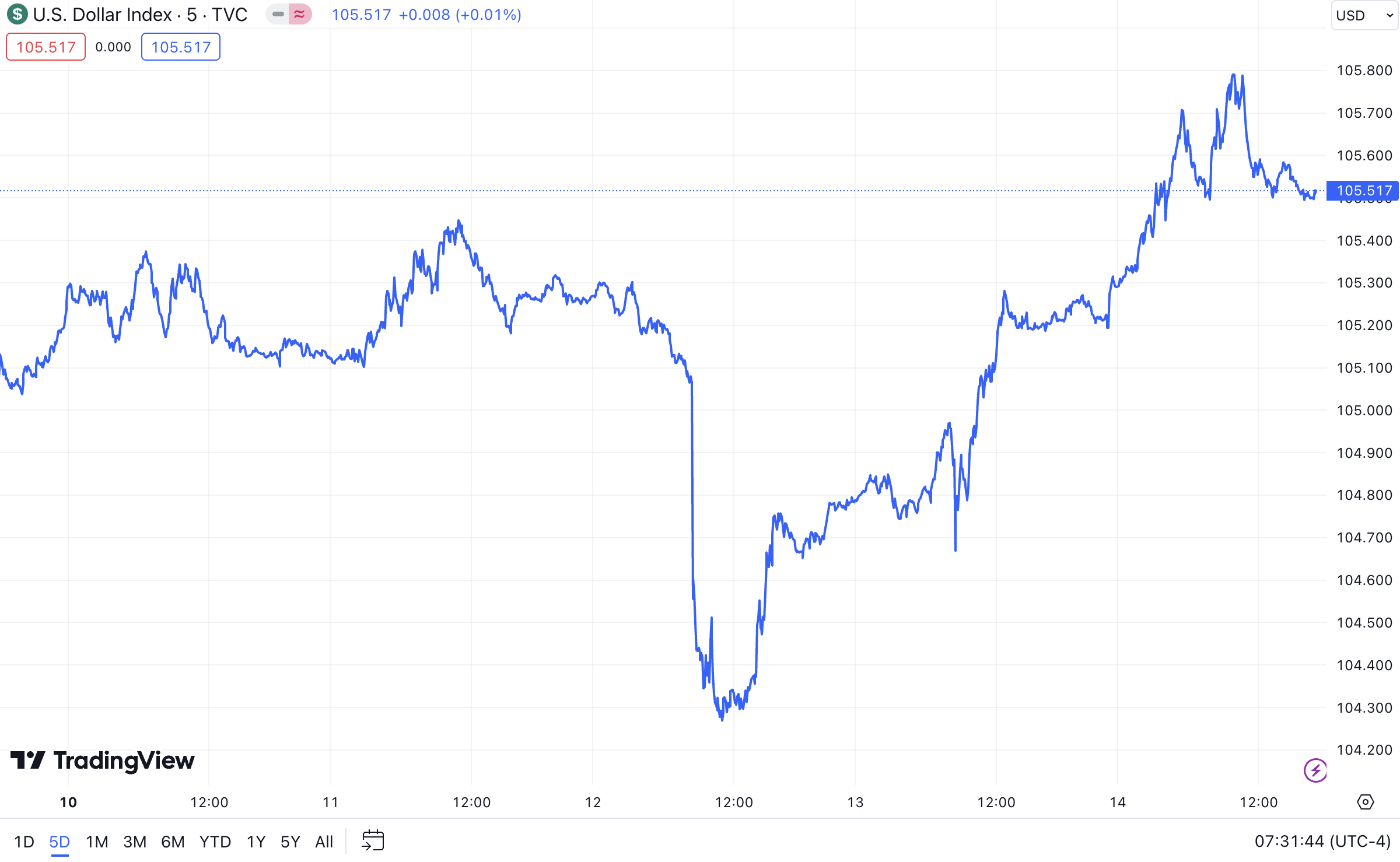The width and height of the screenshot is (1400, 862).
Task: Click the red 105.517 sell price button
Action: [x=45, y=47]
